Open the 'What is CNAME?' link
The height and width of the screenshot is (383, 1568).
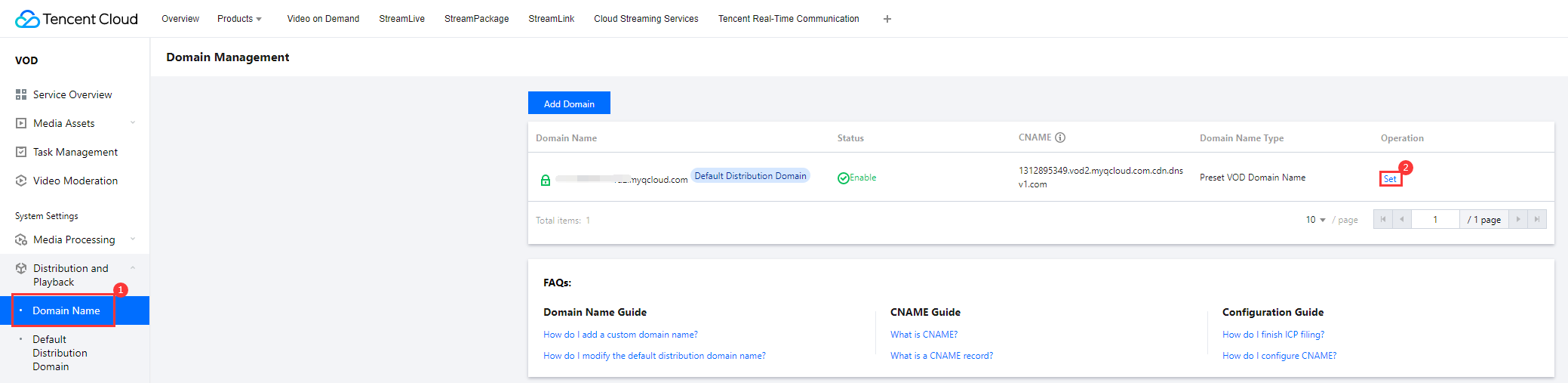click(x=924, y=335)
